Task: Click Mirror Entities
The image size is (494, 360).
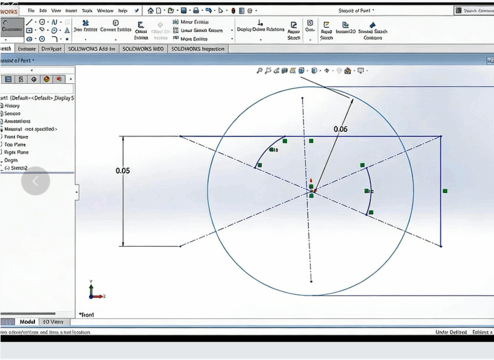Action: [x=191, y=22]
